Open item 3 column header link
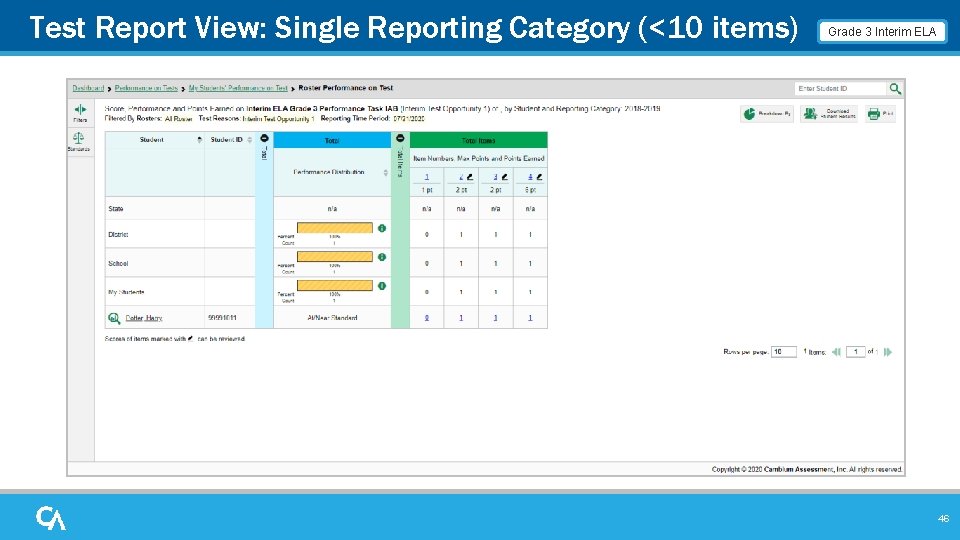This screenshot has height=540, width=960. (x=496, y=177)
